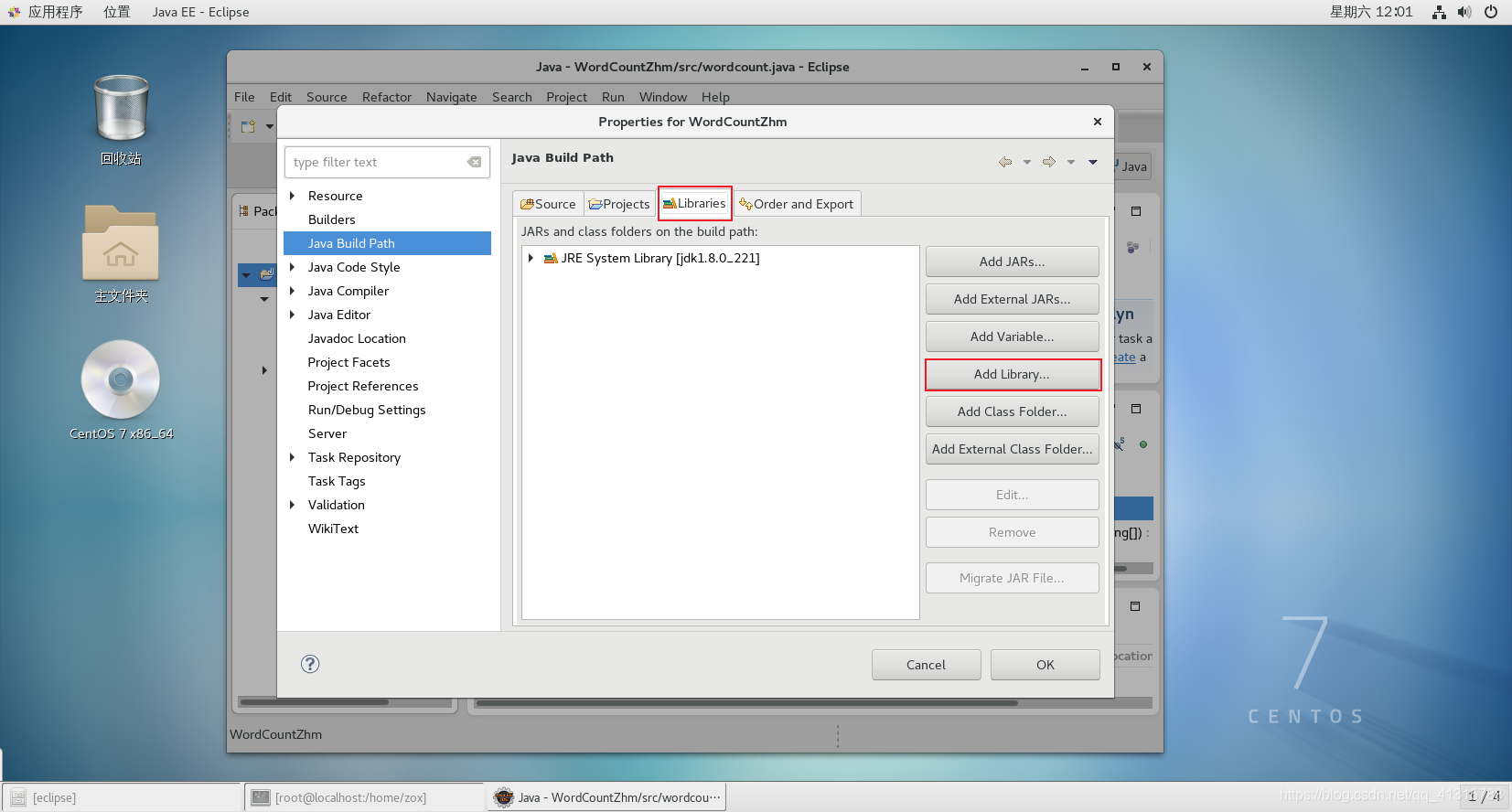Image resolution: width=1512 pixels, height=812 pixels.
Task: Open the Recycle Bin desktop icon
Action: tap(121, 110)
